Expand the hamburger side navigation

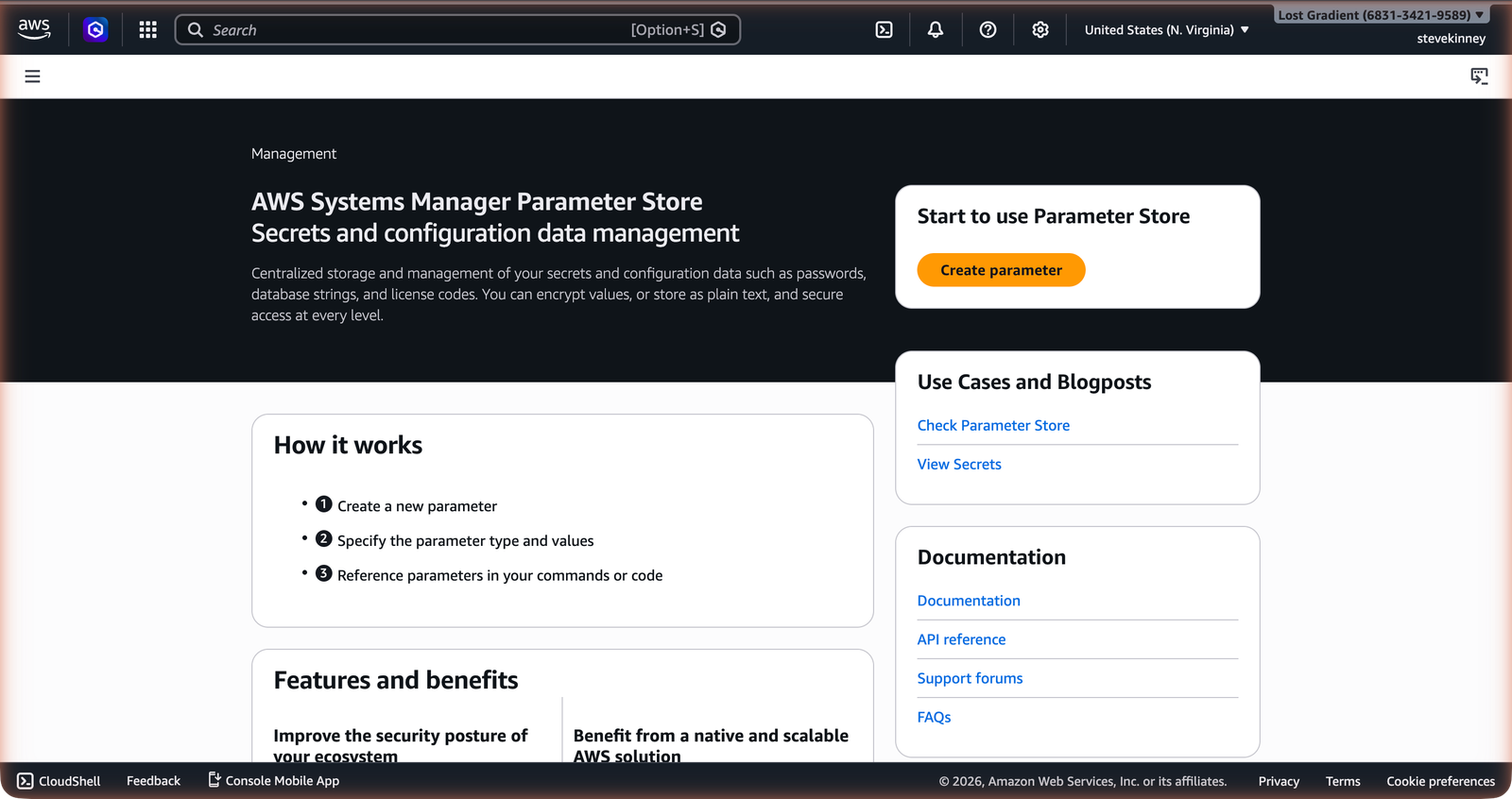tap(32, 76)
